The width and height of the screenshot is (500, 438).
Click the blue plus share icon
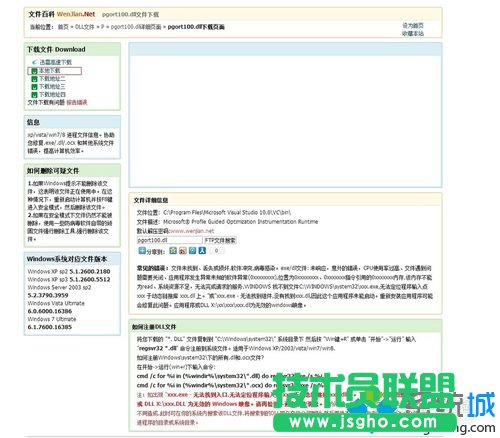click(142, 251)
